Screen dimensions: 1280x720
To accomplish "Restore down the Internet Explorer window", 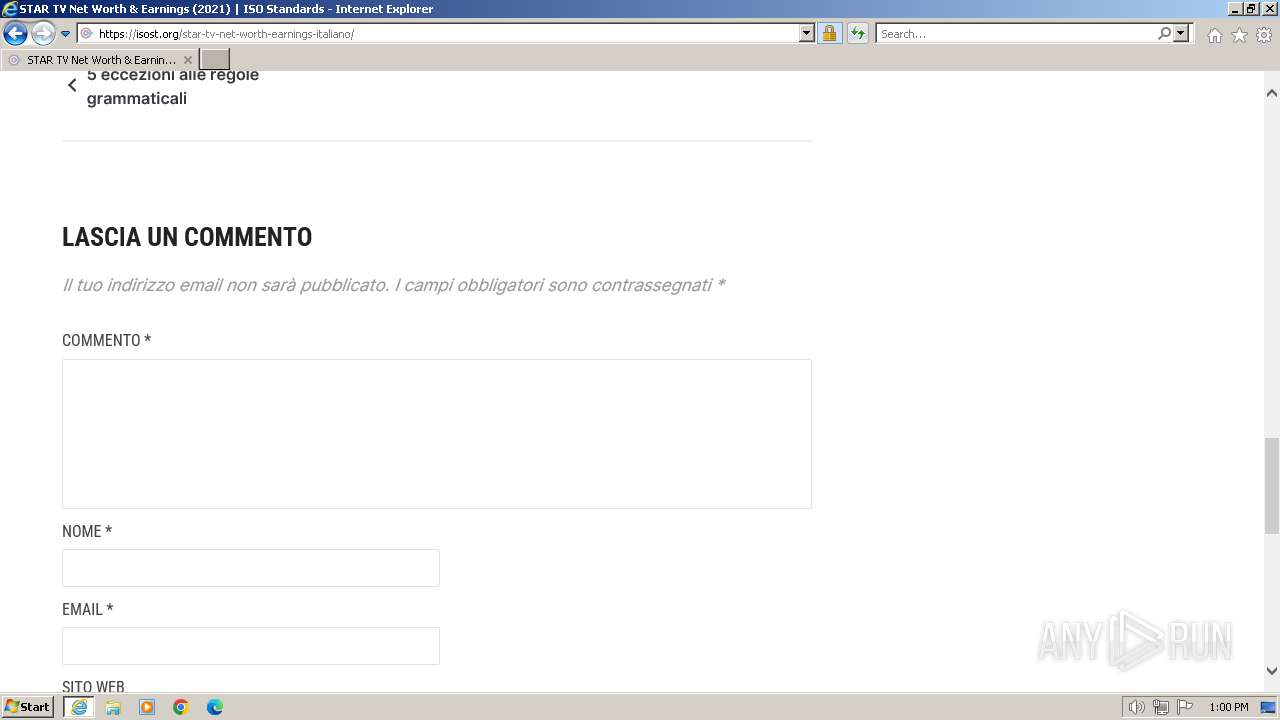I will (1252, 9).
